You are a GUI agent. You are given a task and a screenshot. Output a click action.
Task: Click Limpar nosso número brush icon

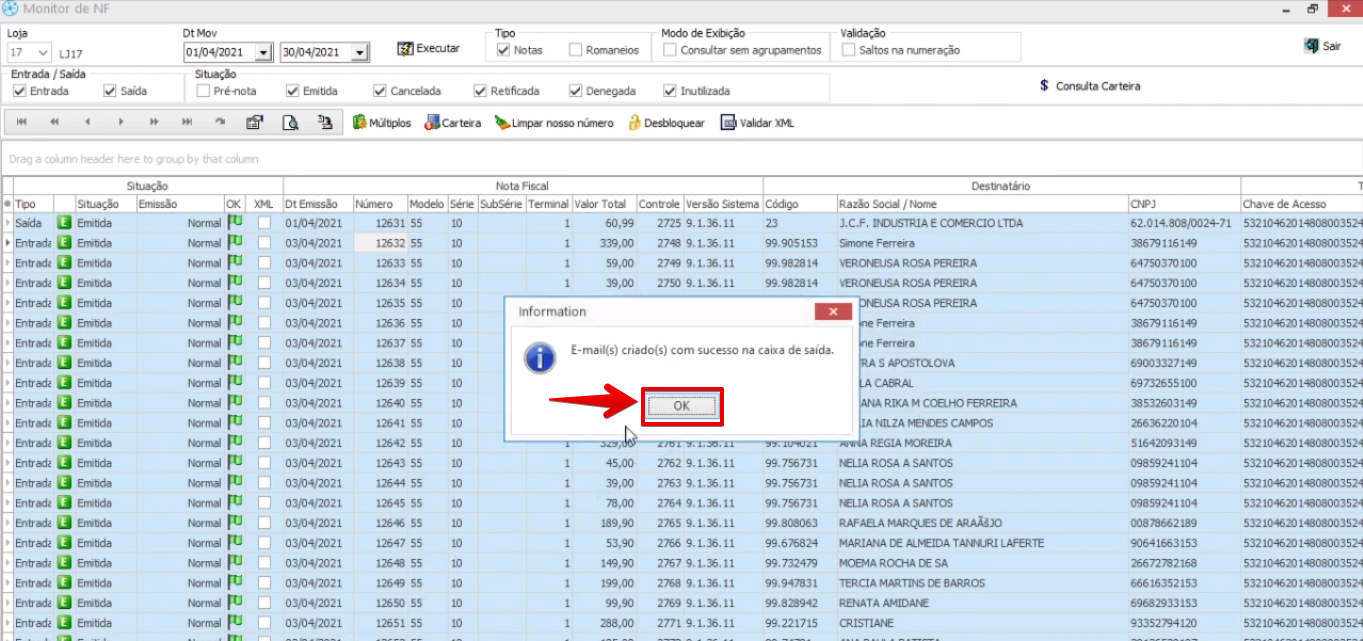pos(502,123)
